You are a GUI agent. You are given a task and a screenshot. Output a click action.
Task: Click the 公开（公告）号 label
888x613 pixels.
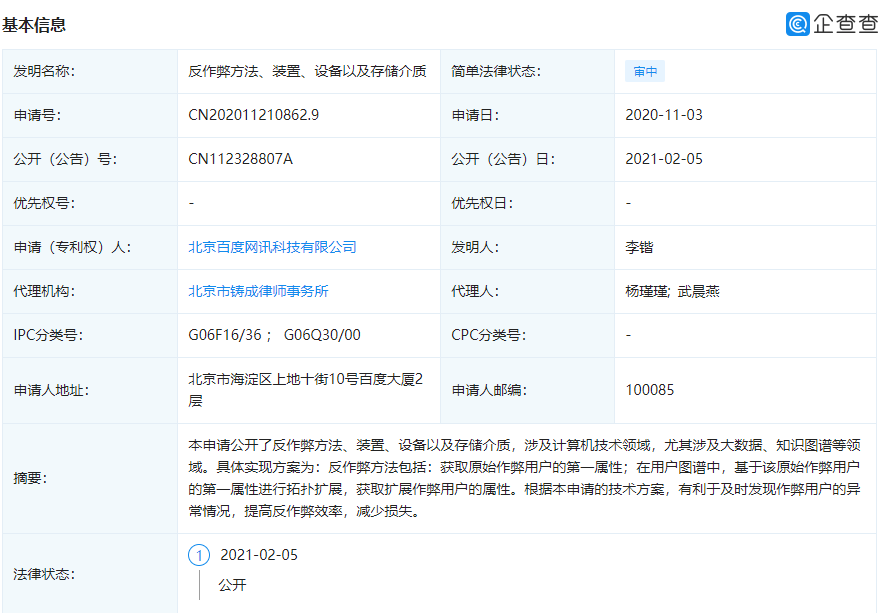pyautogui.click(x=65, y=159)
